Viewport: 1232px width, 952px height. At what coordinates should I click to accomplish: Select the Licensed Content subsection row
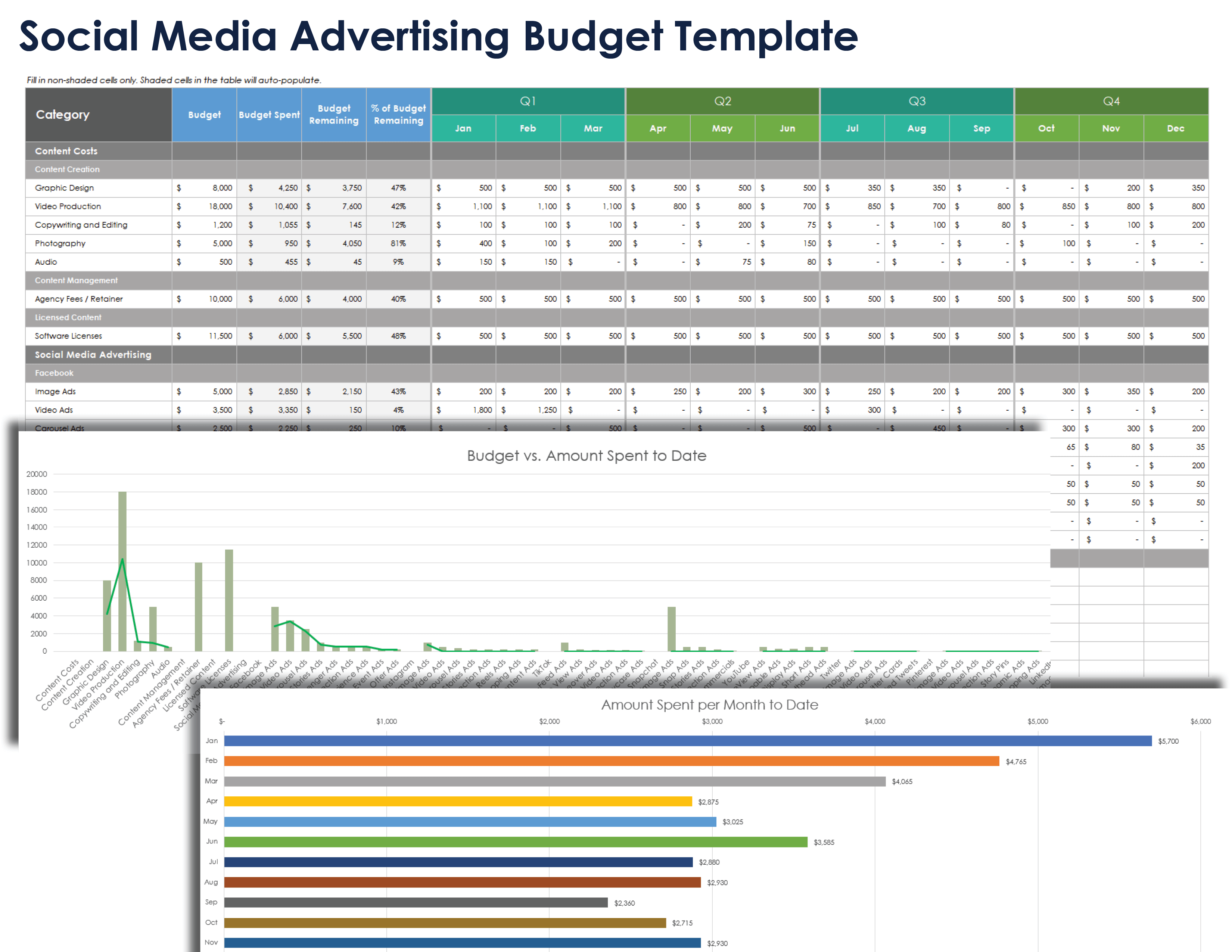coord(617,318)
